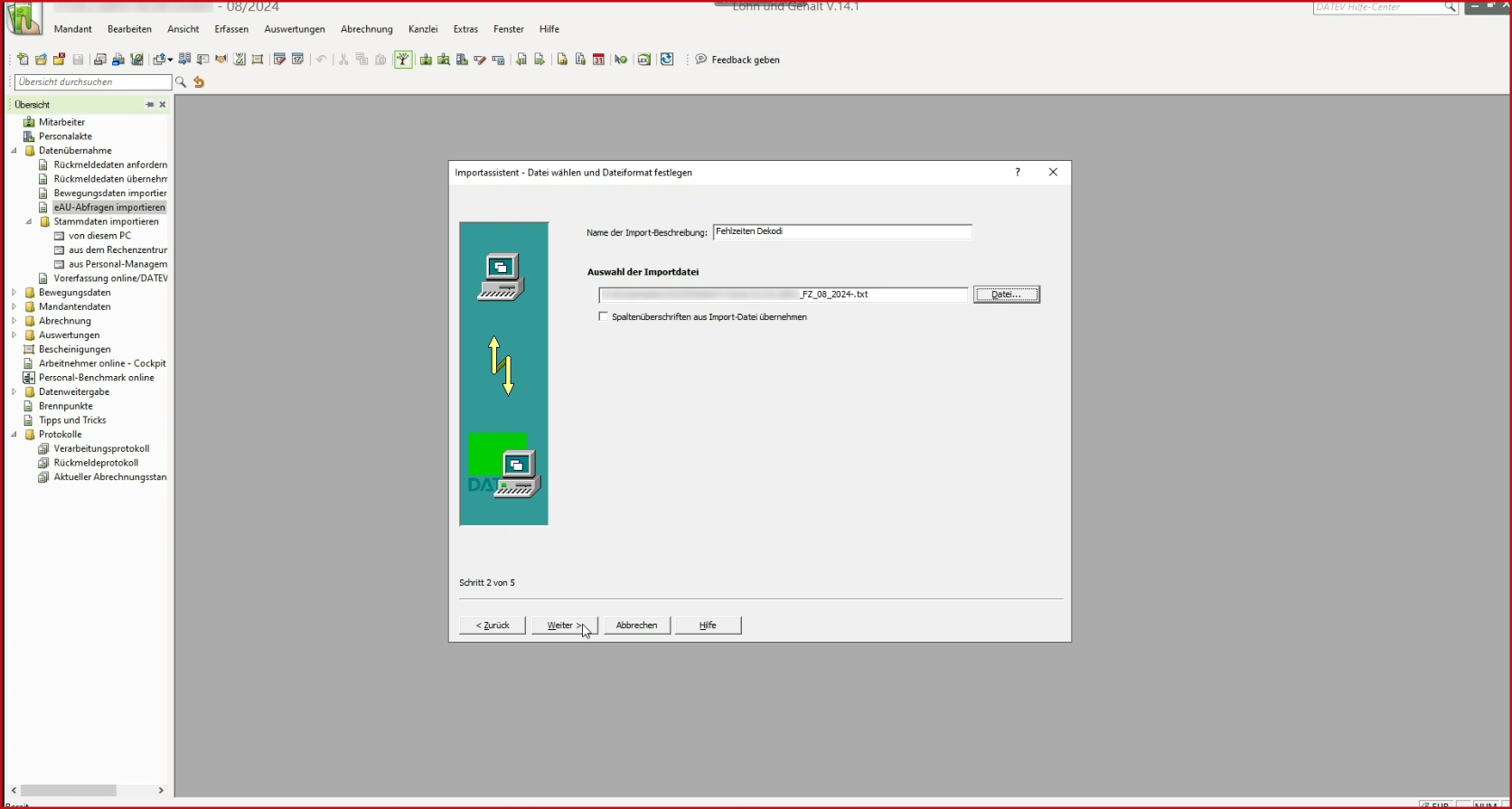This screenshot has width=1512, height=809.
Task: Enable Spaltenüberschriften aus Import-Datei übernehmen checkbox
Action: (x=604, y=317)
